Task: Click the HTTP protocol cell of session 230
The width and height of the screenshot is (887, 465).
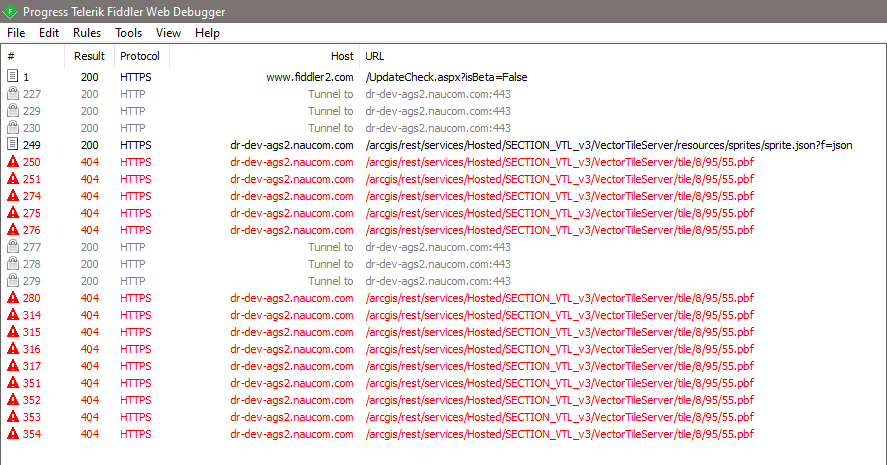Action: click(x=132, y=128)
